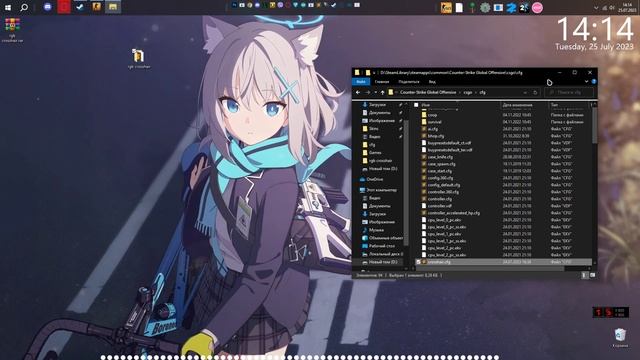Viewport: 640px width, 360px height.
Task: Select bhop.cfg file
Action: [x=436, y=136]
